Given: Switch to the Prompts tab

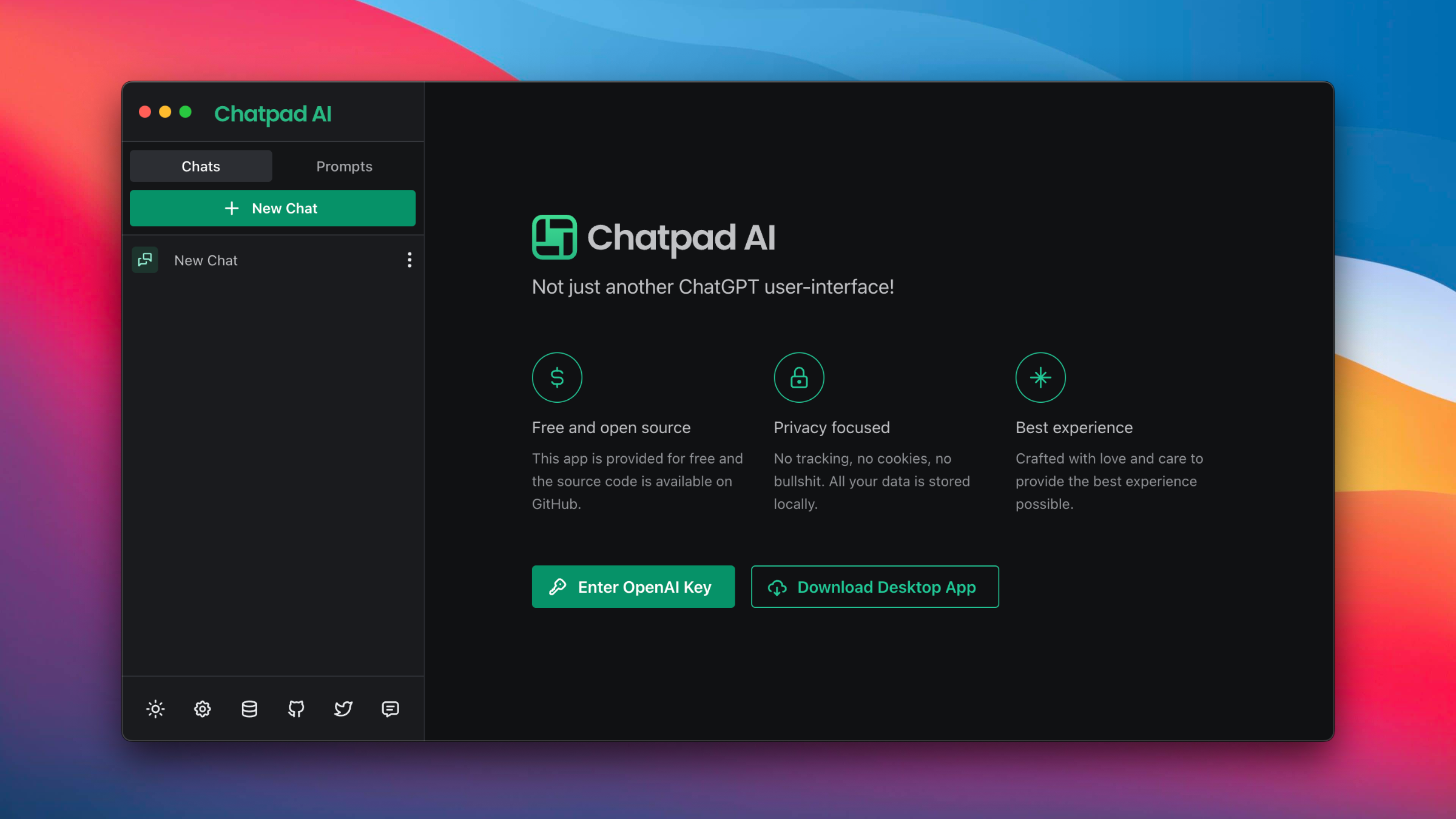Looking at the screenshot, I should [x=344, y=166].
